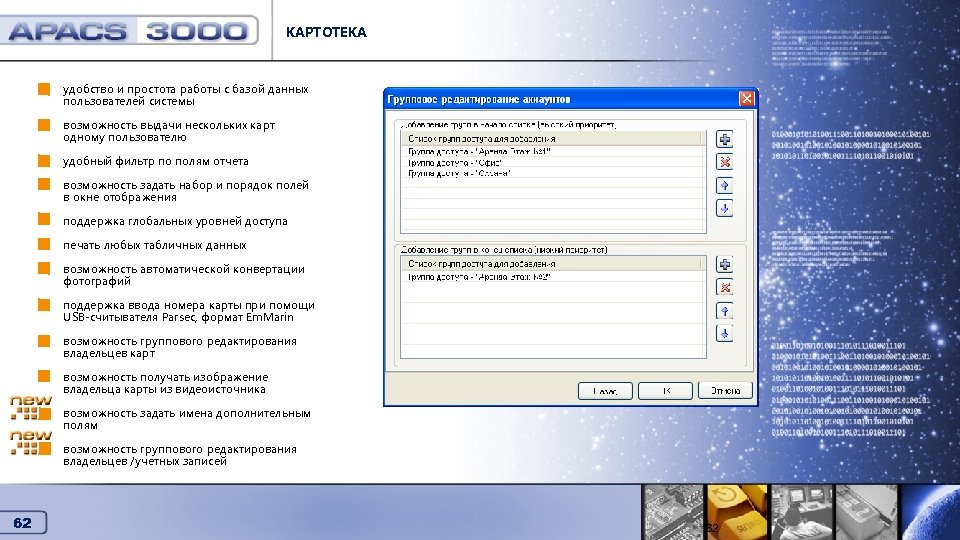Image resolution: width=960 pixels, height=540 pixels.
Task: Click the add (plus) icon for the low-priority list
Action: [724, 264]
